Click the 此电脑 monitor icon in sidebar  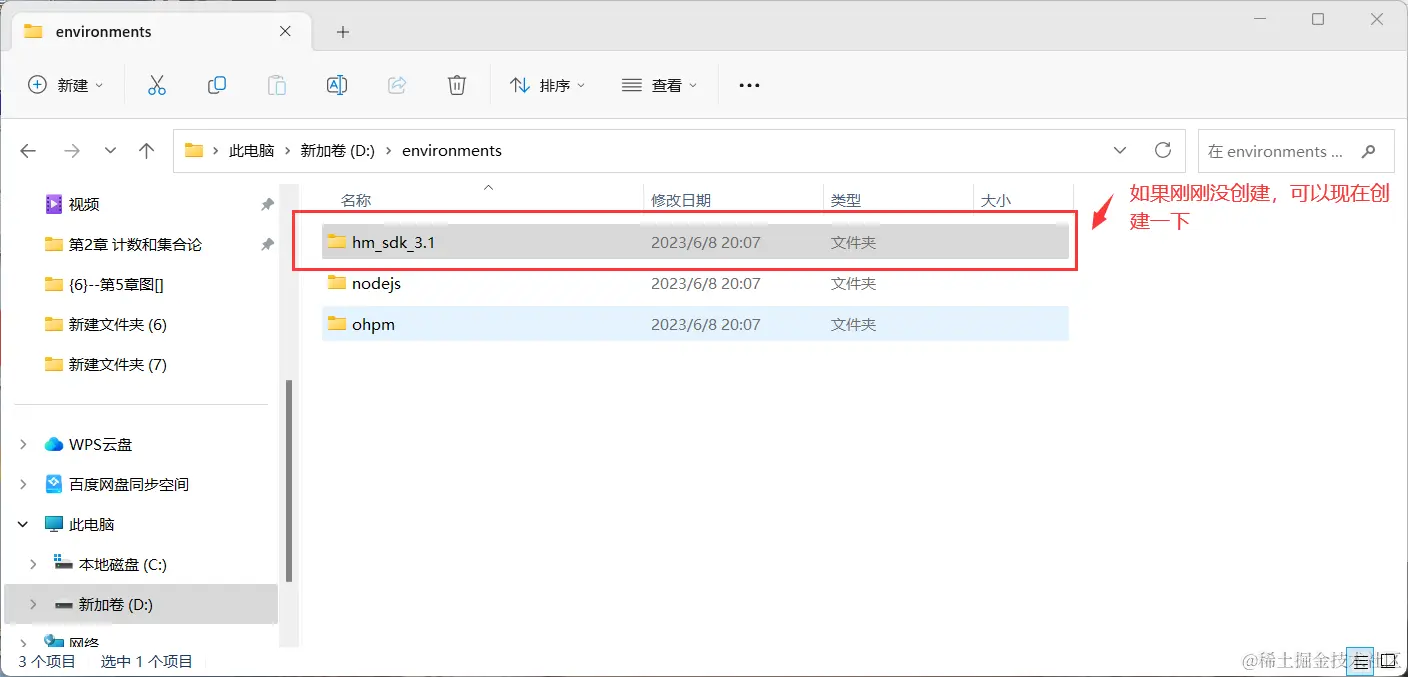pyautogui.click(x=54, y=524)
